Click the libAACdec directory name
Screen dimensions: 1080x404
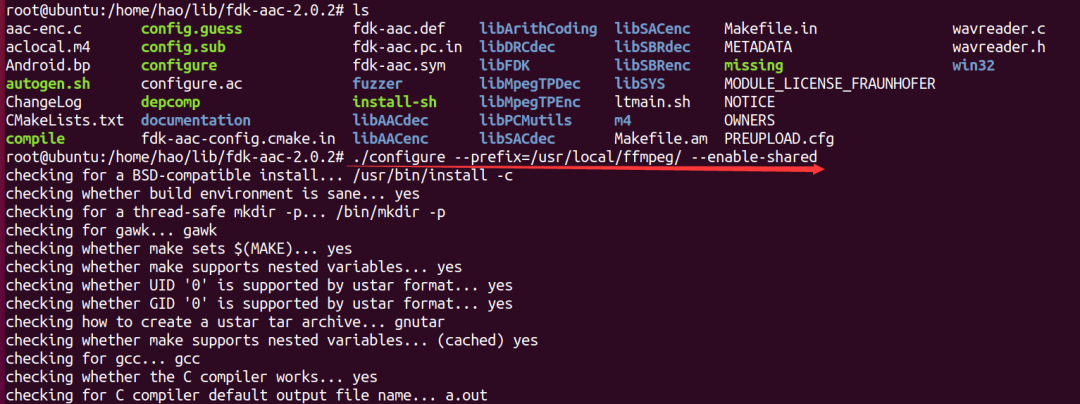tap(390, 120)
